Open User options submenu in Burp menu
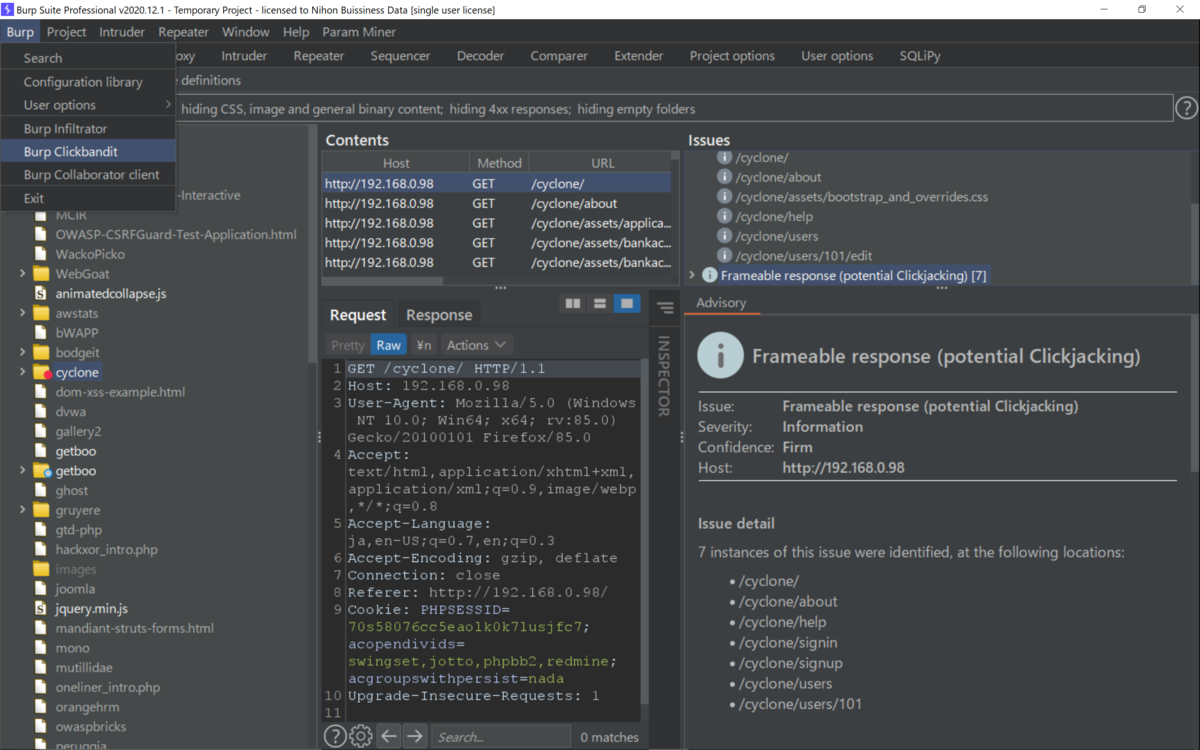This screenshot has width=1200, height=750. pyautogui.click(x=88, y=105)
